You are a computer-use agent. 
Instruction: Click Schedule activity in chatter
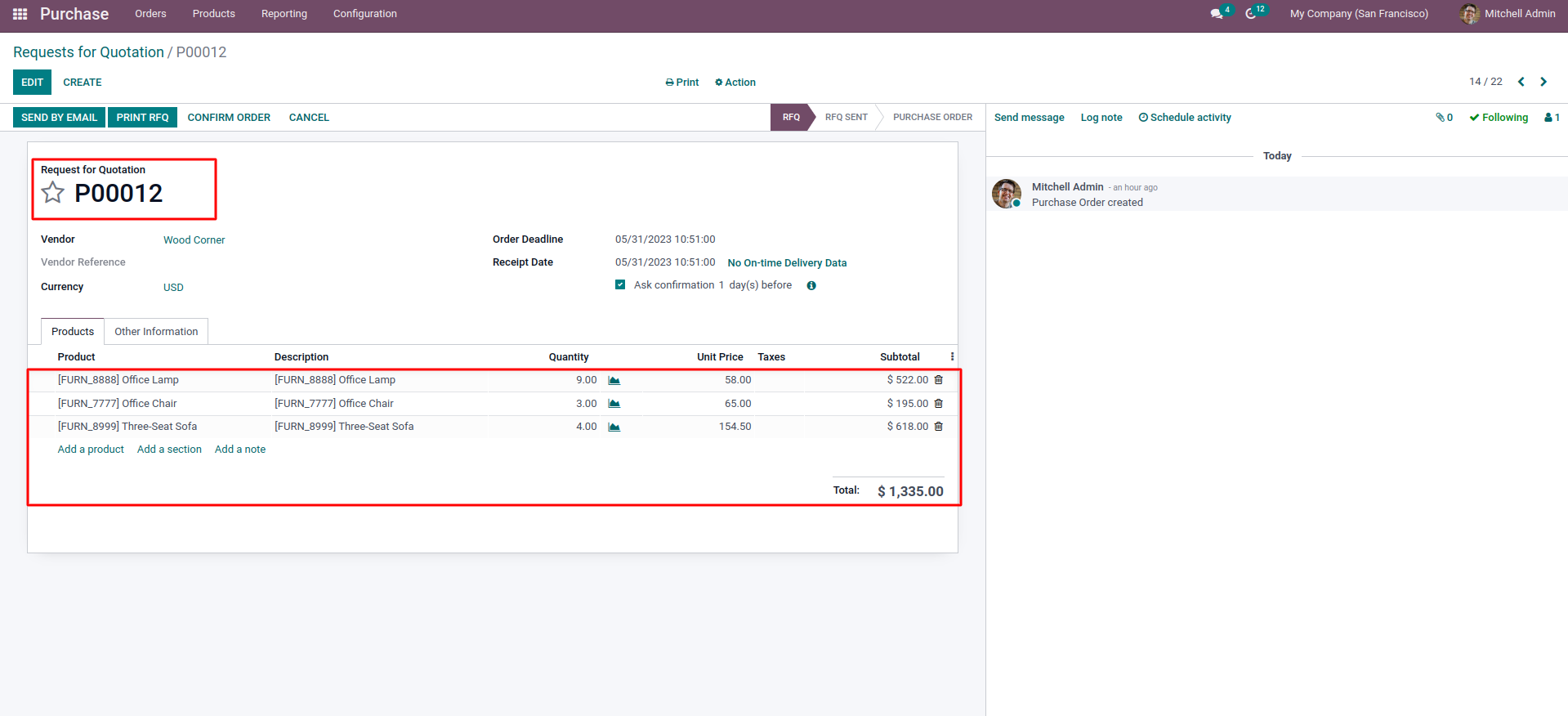click(x=1185, y=118)
